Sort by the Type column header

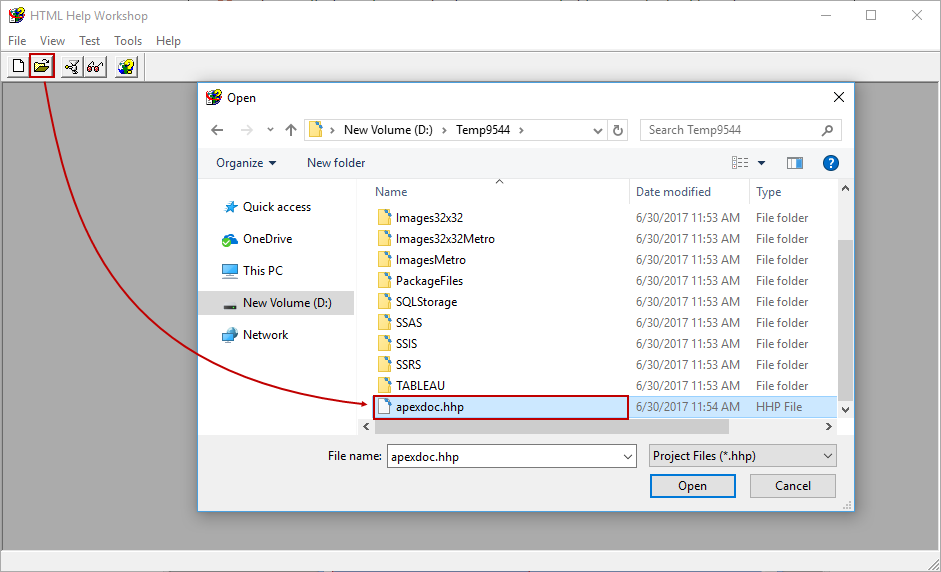point(769,192)
